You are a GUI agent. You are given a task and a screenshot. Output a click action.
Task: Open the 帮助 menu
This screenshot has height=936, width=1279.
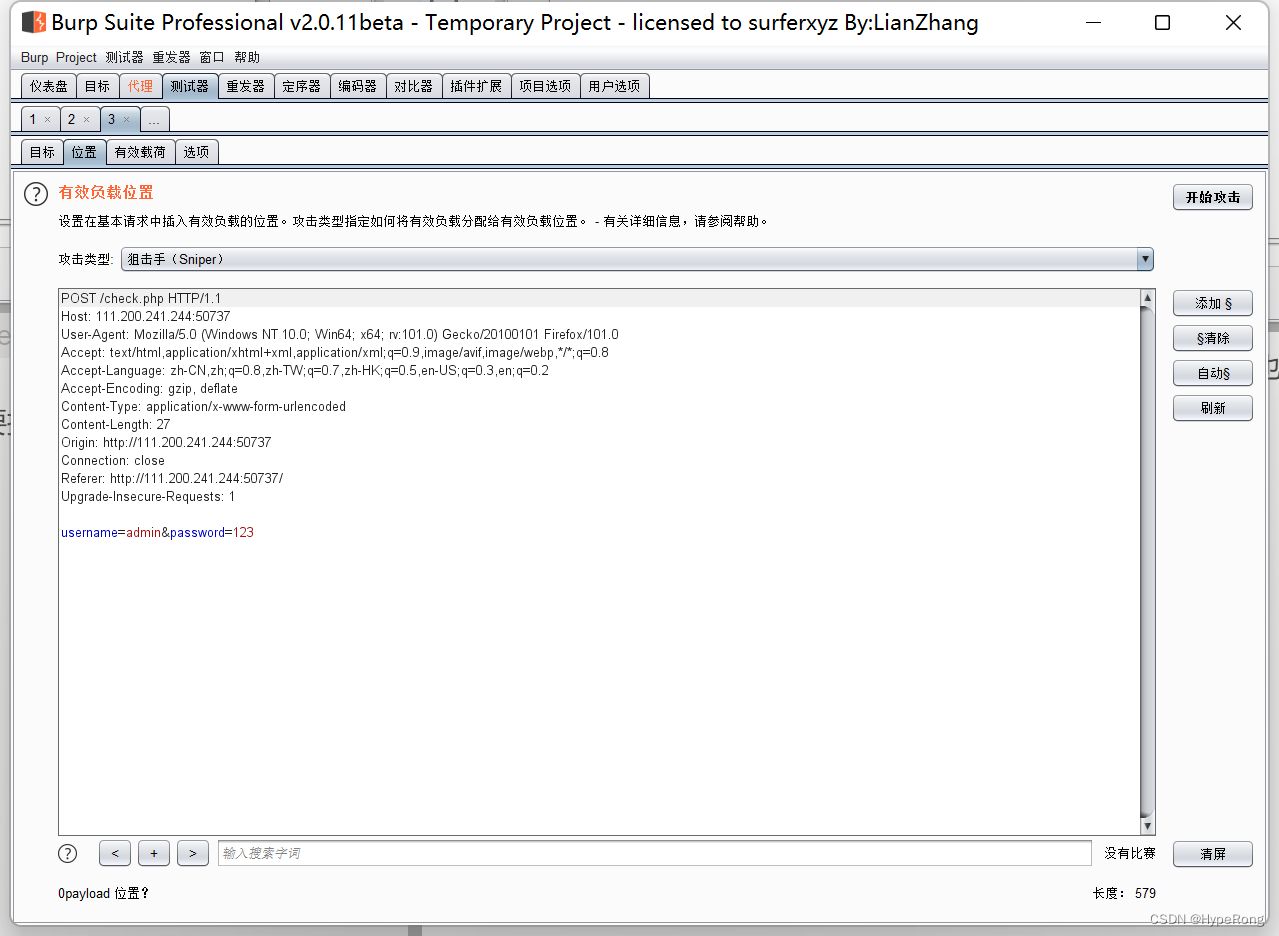click(x=247, y=58)
